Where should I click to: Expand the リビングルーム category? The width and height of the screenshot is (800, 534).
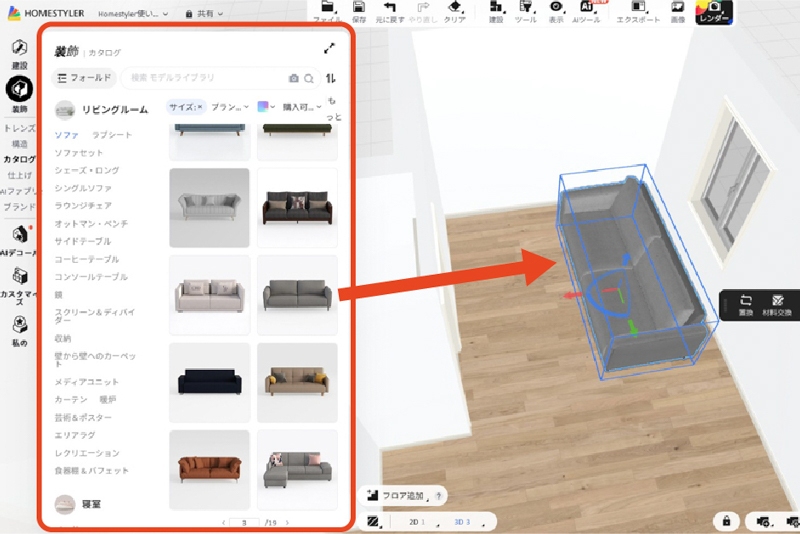tap(102, 110)
